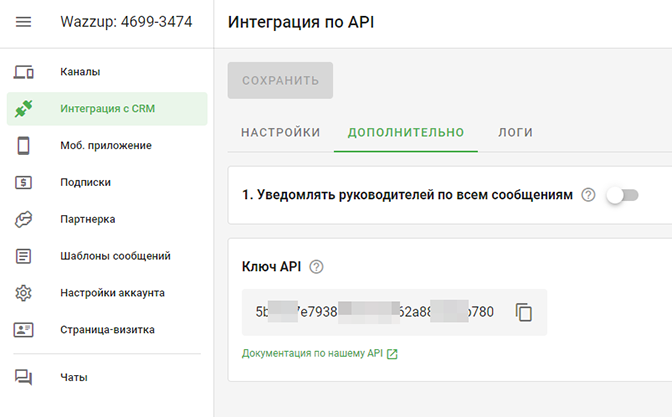Click the message templates document icon
This screenshot has height=417, width=672.
click(x=24, y=256)
